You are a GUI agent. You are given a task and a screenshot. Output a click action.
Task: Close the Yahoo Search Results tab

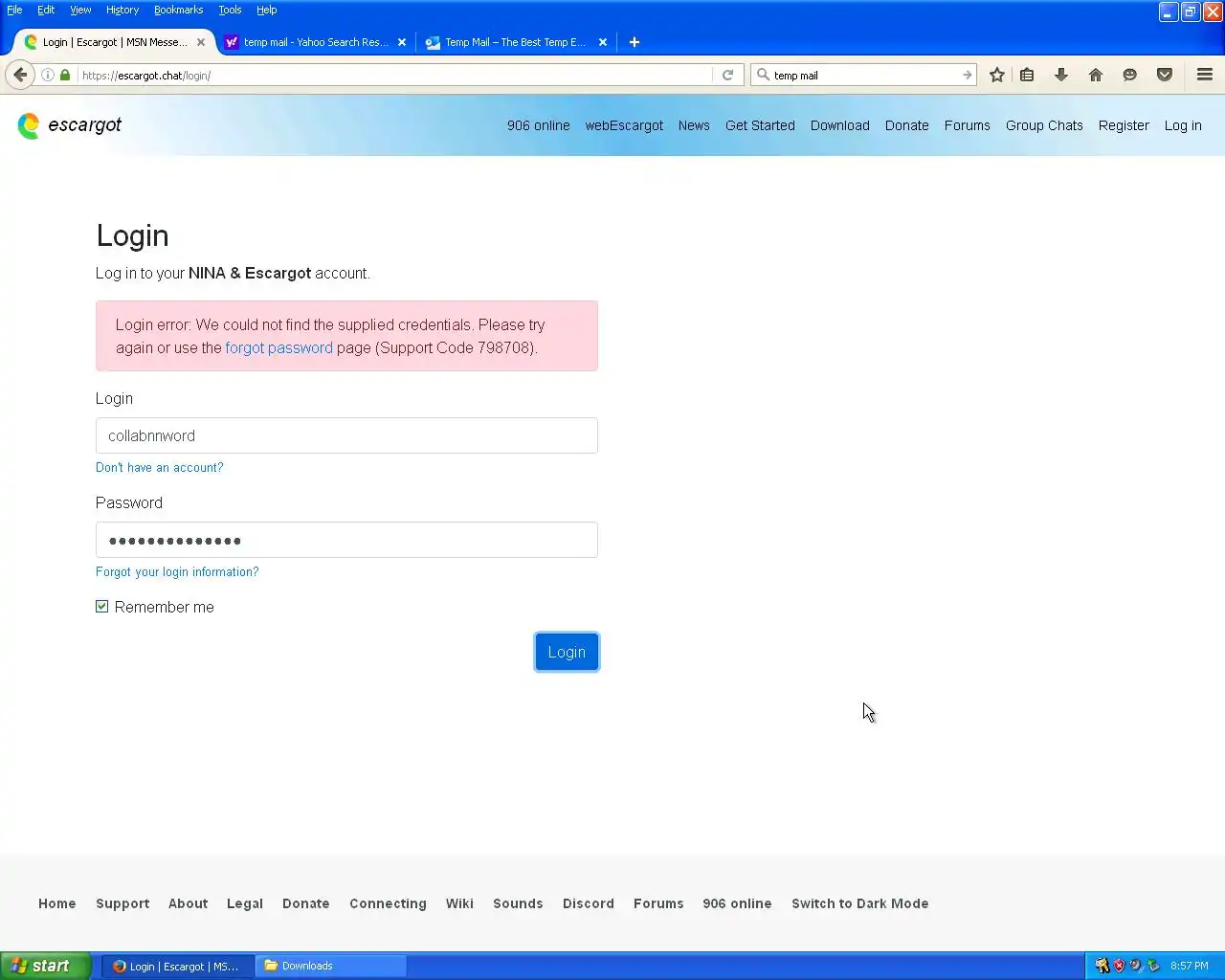point(402,42)
